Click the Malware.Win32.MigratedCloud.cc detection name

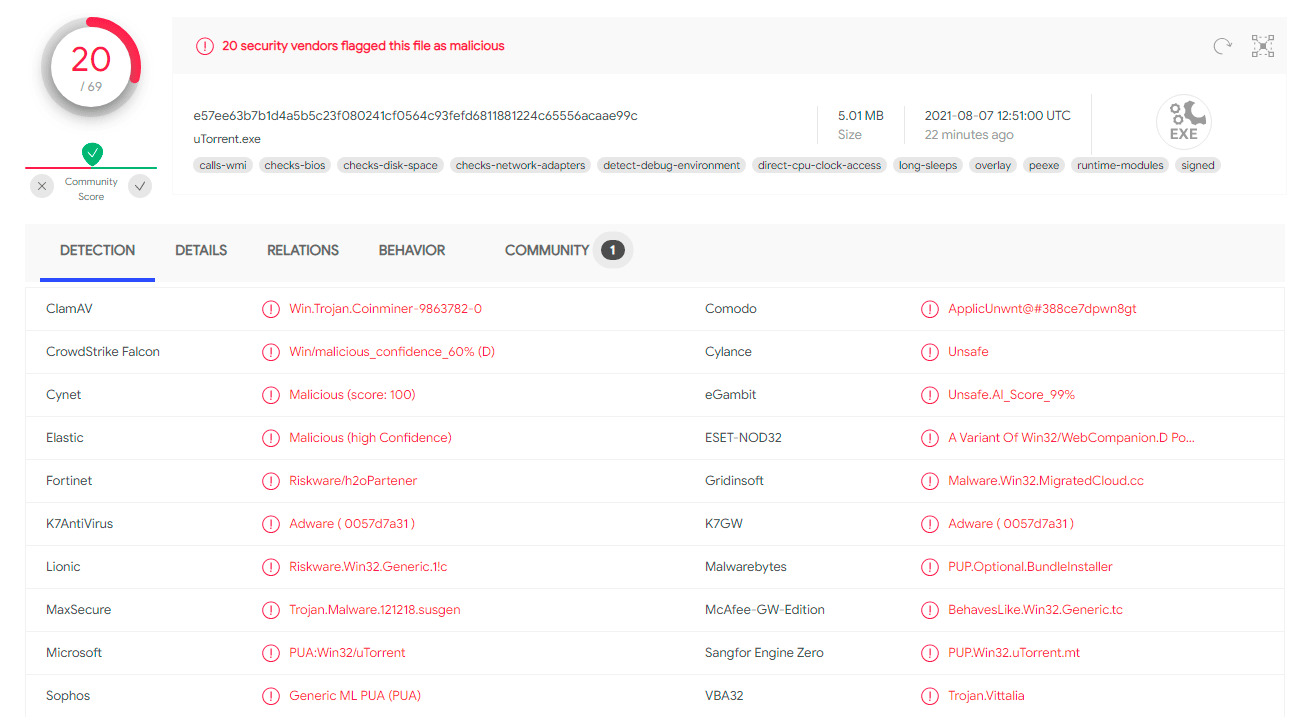click(x=1046, y=481)
